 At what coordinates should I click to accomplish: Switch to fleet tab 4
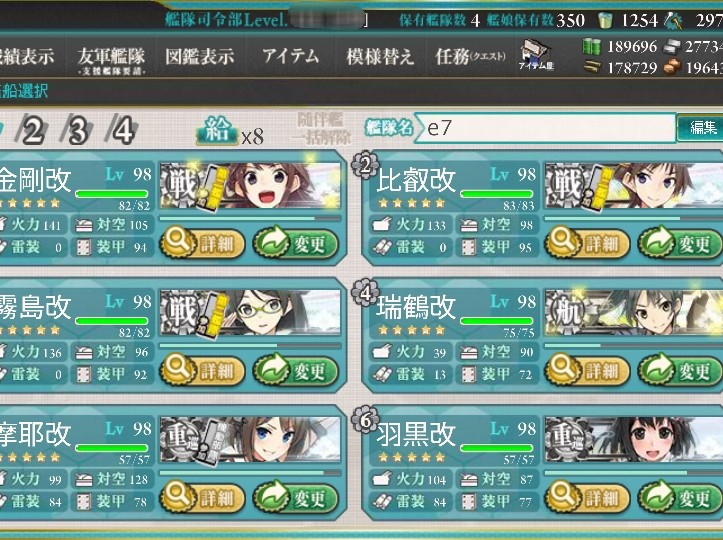122,131
